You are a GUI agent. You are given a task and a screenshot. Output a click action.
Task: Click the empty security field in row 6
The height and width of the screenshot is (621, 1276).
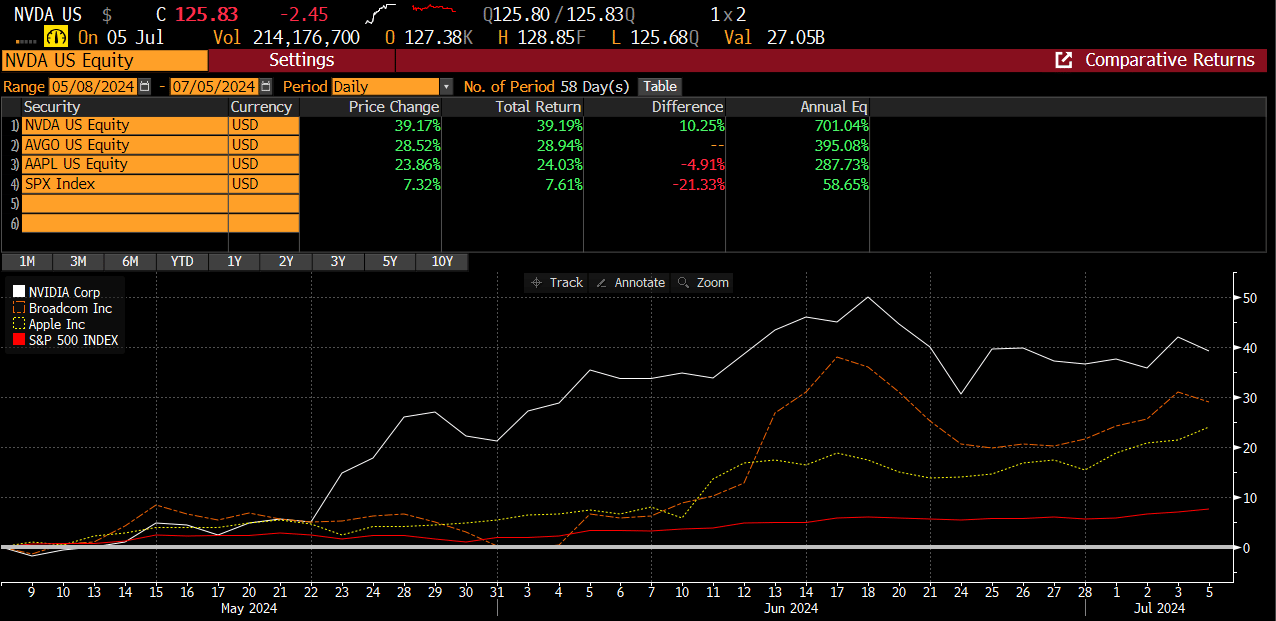click(125, 223)
